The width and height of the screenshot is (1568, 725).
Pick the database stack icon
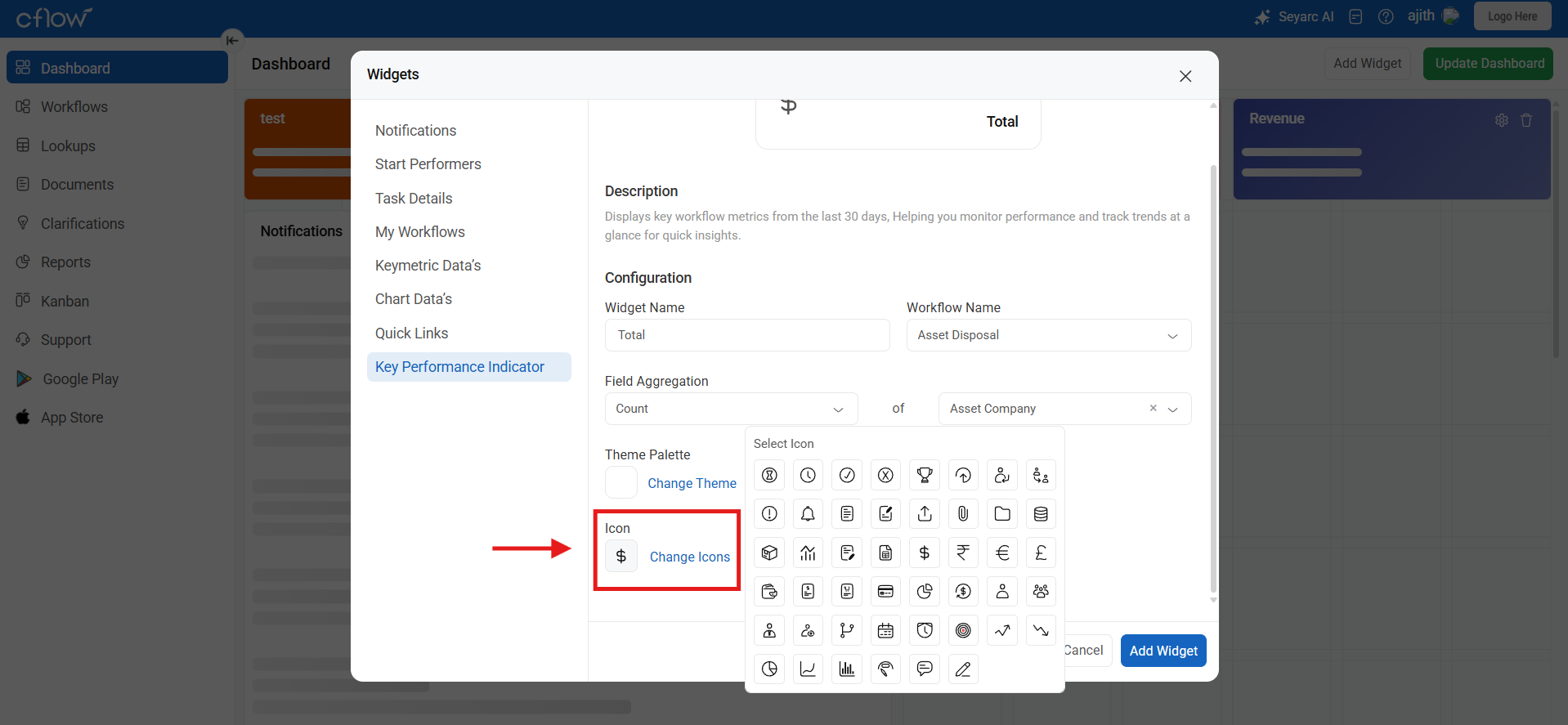click(x=1041, y=513)
